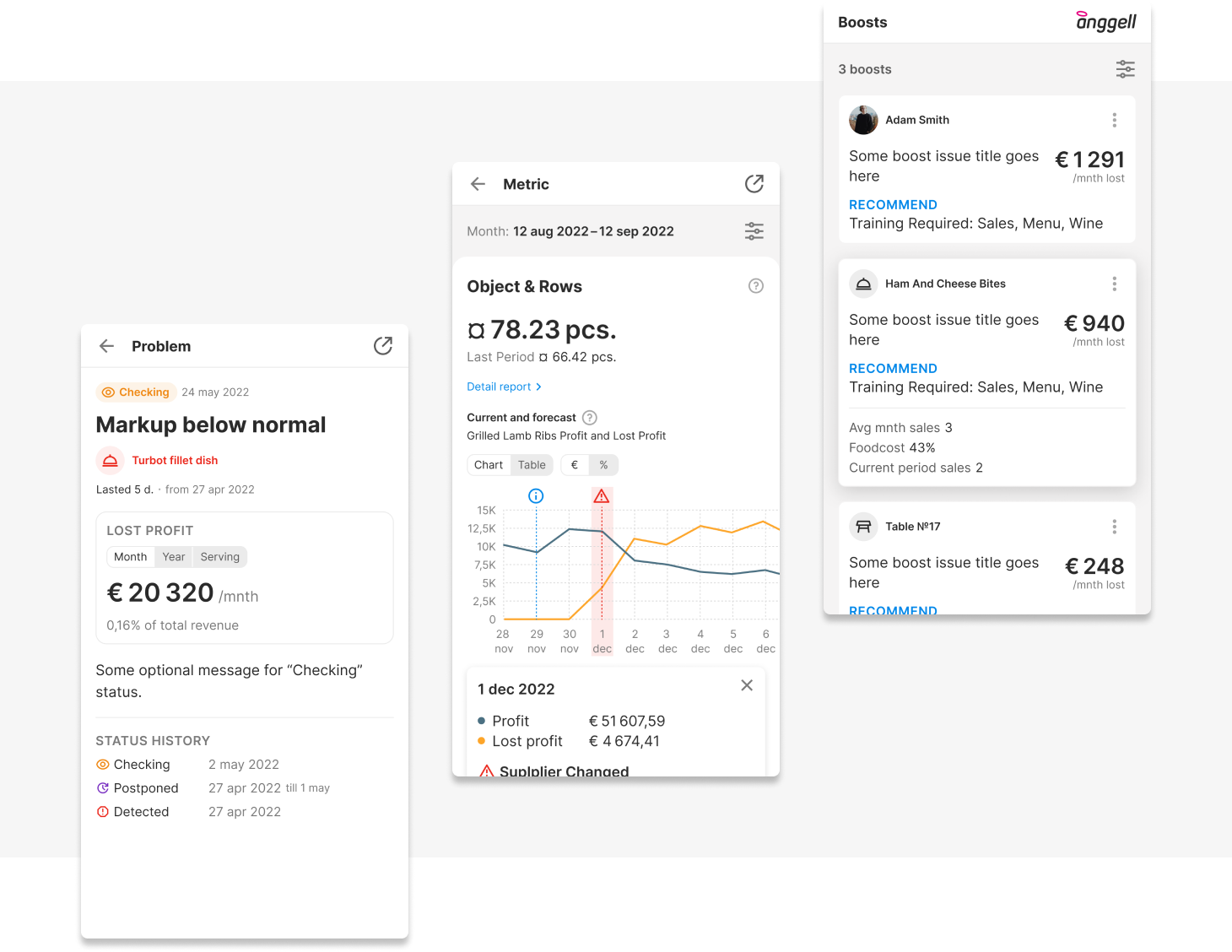The height and width of the screenshot is (952, 1232).
Task: Click the Profit legend dot
Action: point(481,721)
